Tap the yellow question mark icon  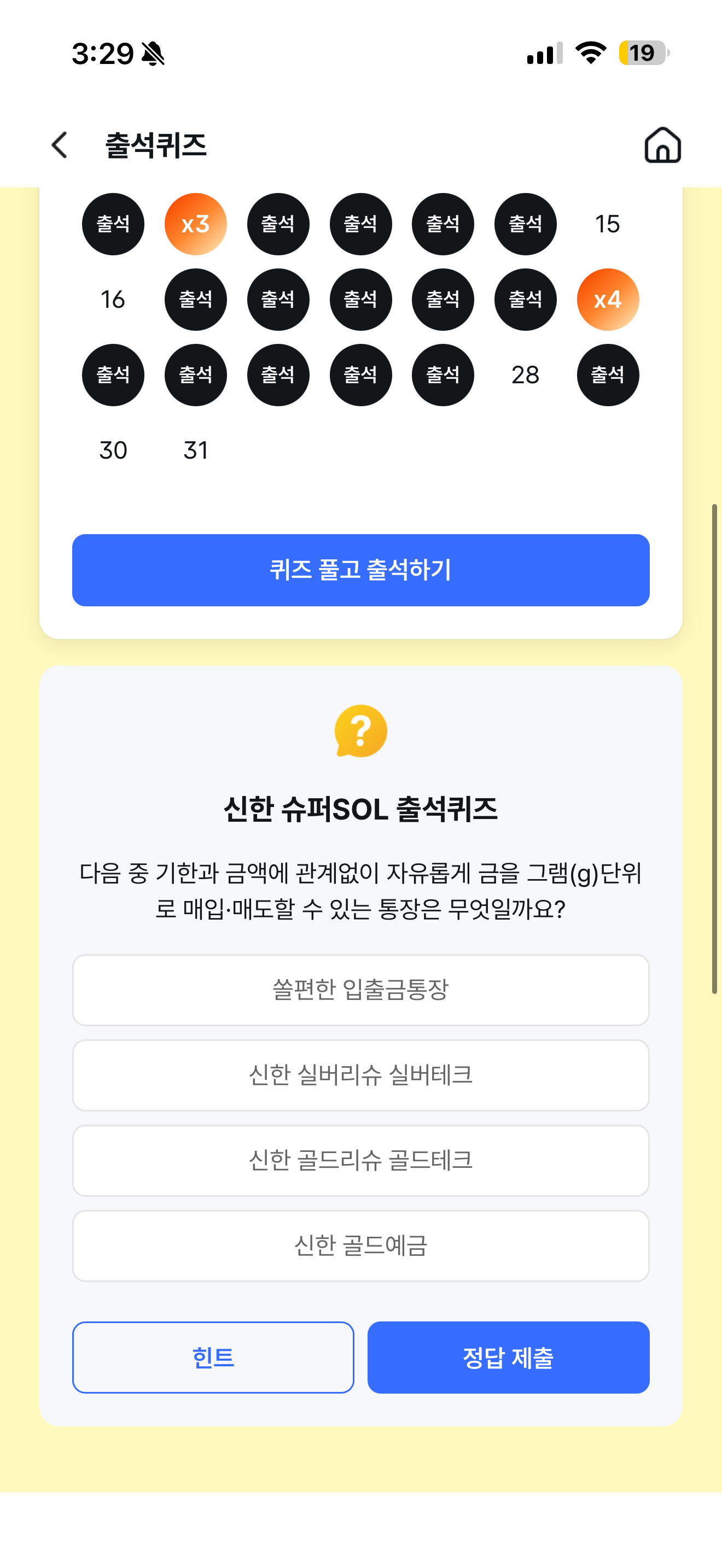point(360,731)
